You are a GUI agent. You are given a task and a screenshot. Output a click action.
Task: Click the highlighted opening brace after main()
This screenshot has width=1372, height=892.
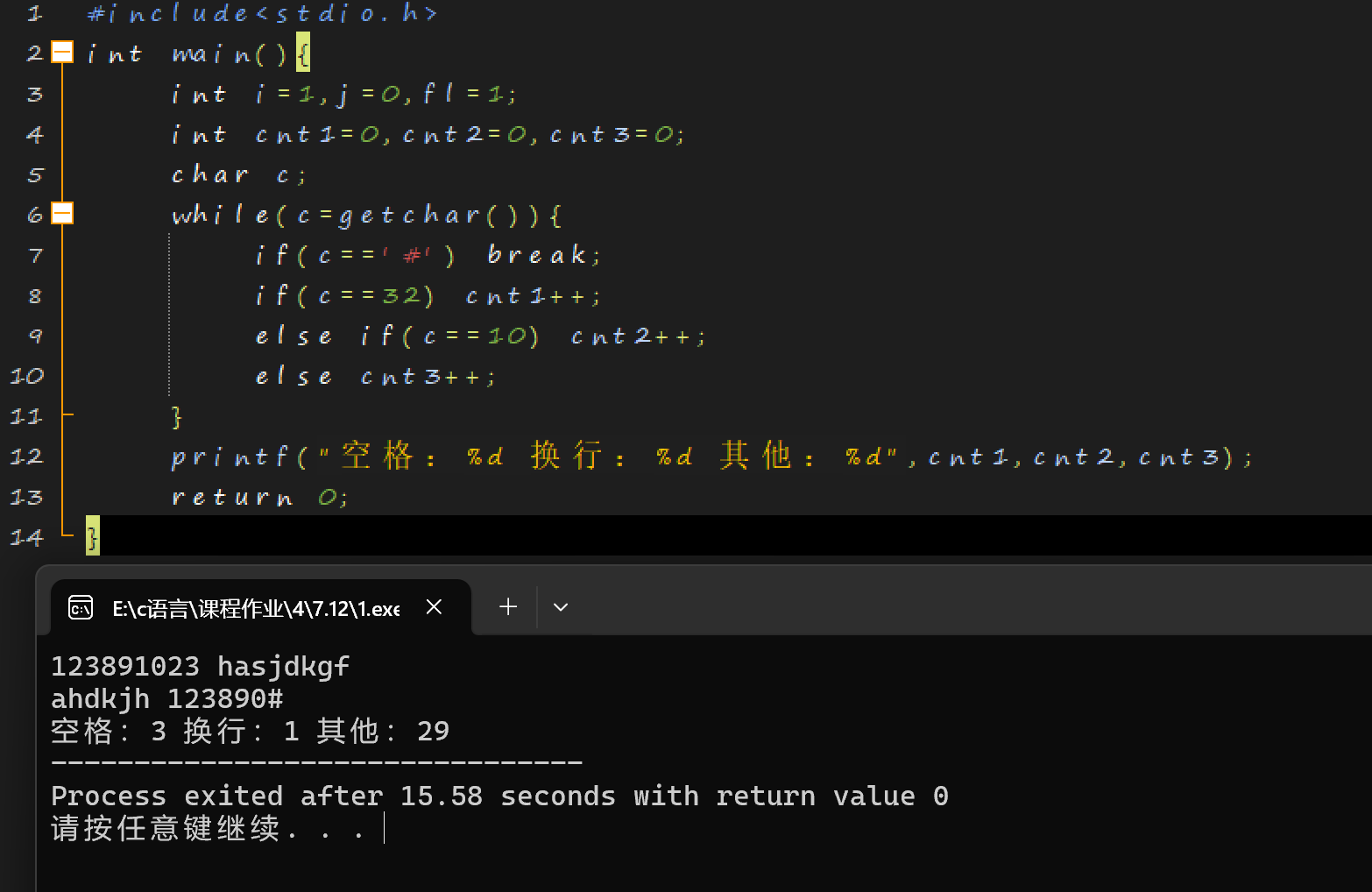click(302, 53)
